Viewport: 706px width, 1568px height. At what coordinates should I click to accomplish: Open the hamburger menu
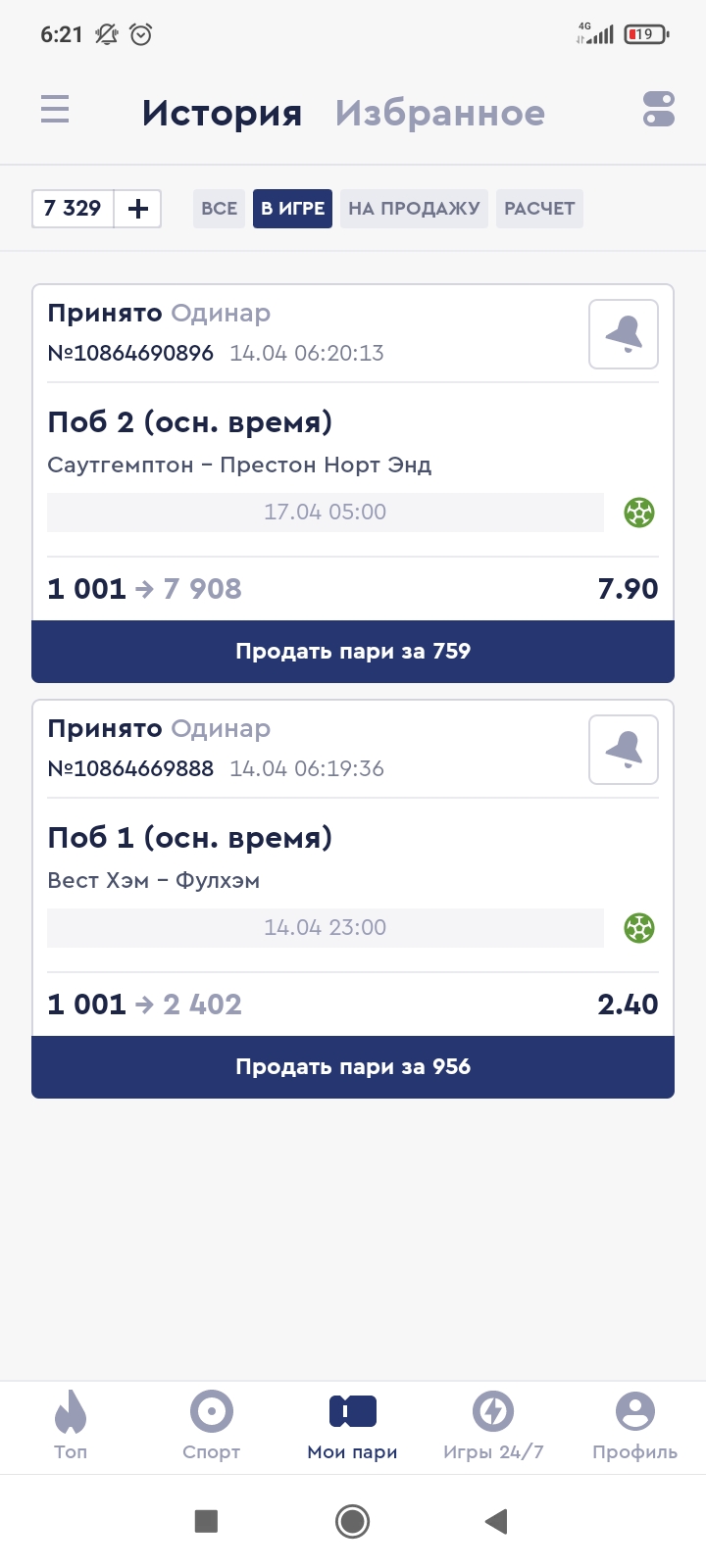tap(55, 109)
